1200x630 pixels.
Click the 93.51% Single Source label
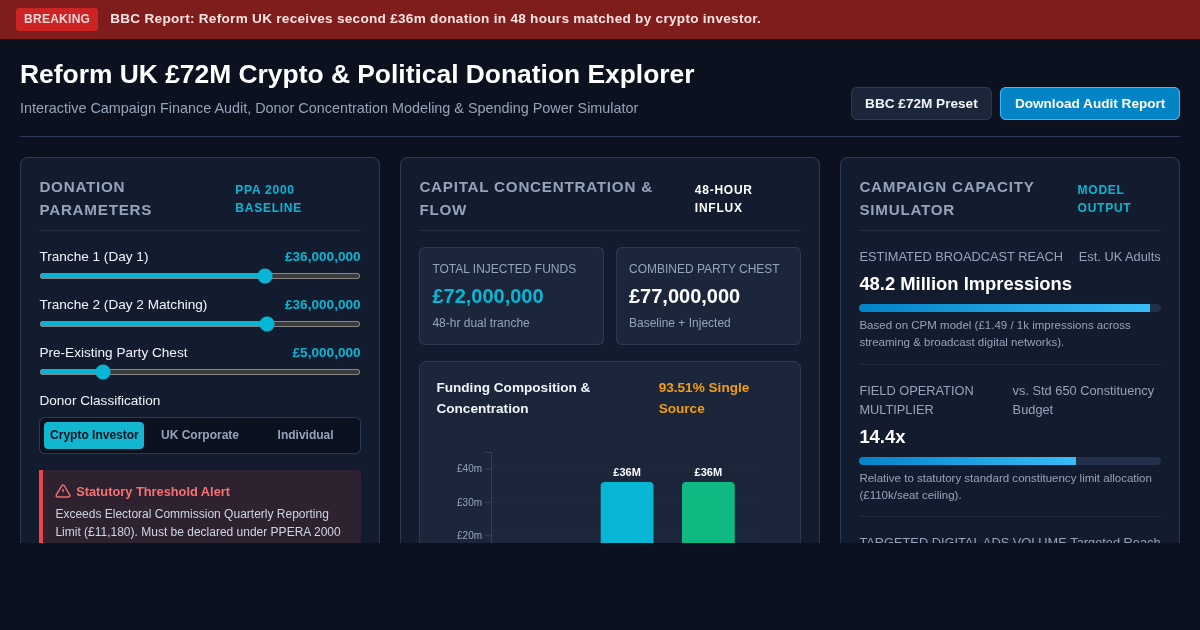tap(704, 398)
